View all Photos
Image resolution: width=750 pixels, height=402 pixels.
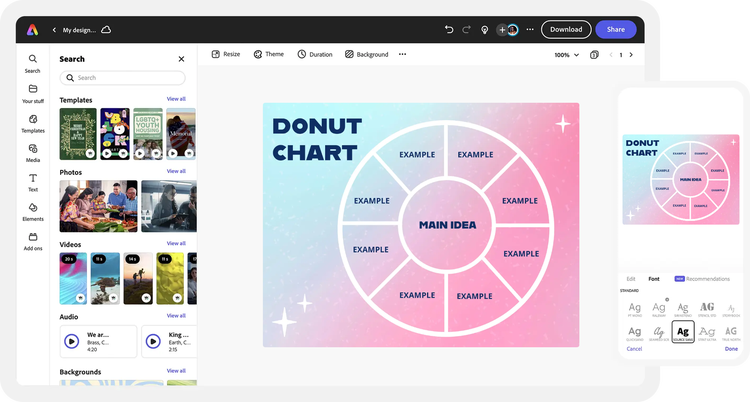[176, 171]
